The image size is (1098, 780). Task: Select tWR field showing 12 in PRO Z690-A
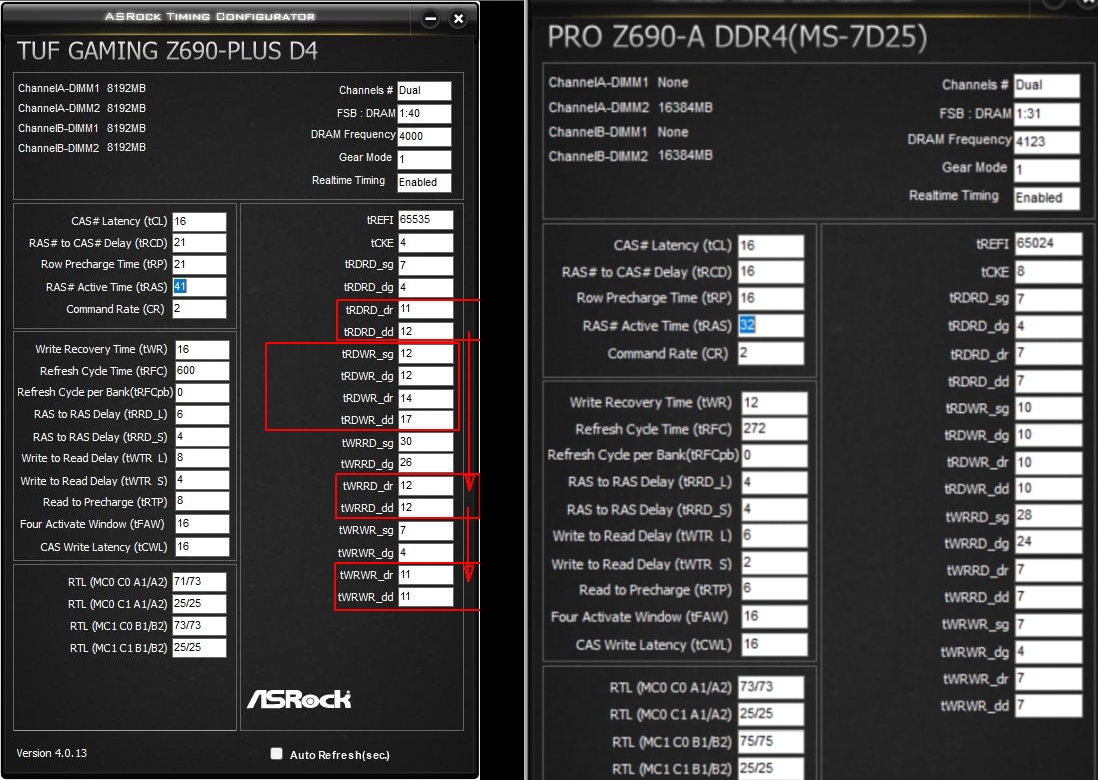774,403
